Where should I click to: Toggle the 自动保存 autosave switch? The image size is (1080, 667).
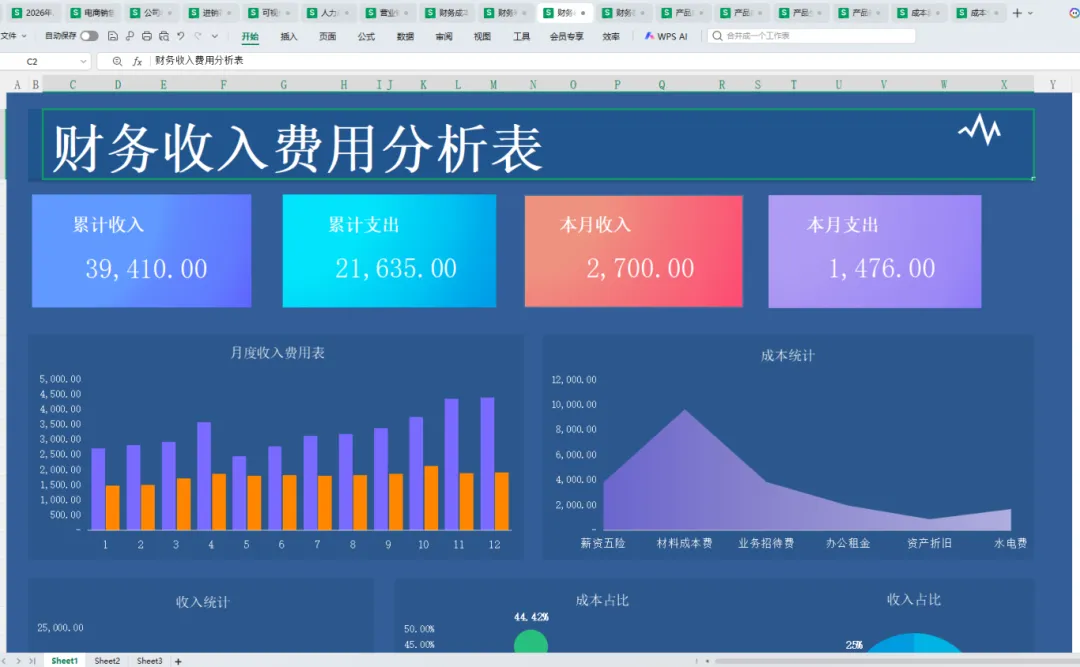click(89, 36)
